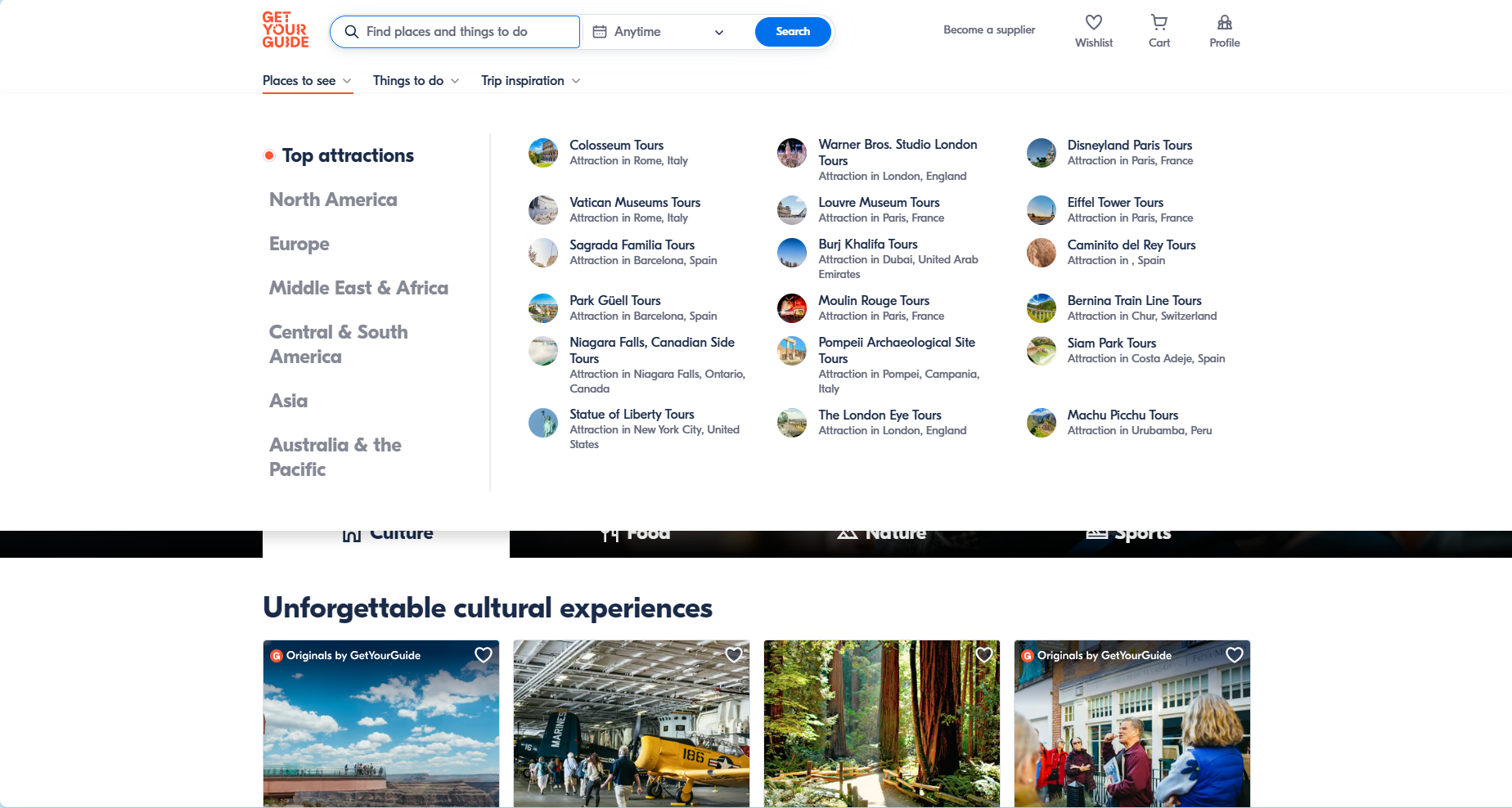Toggle wishlist heart on walking tour card
Image resolution: width=1512 pixels, height=808 pixels.
pyautogui.click(x=1235, y=655)
